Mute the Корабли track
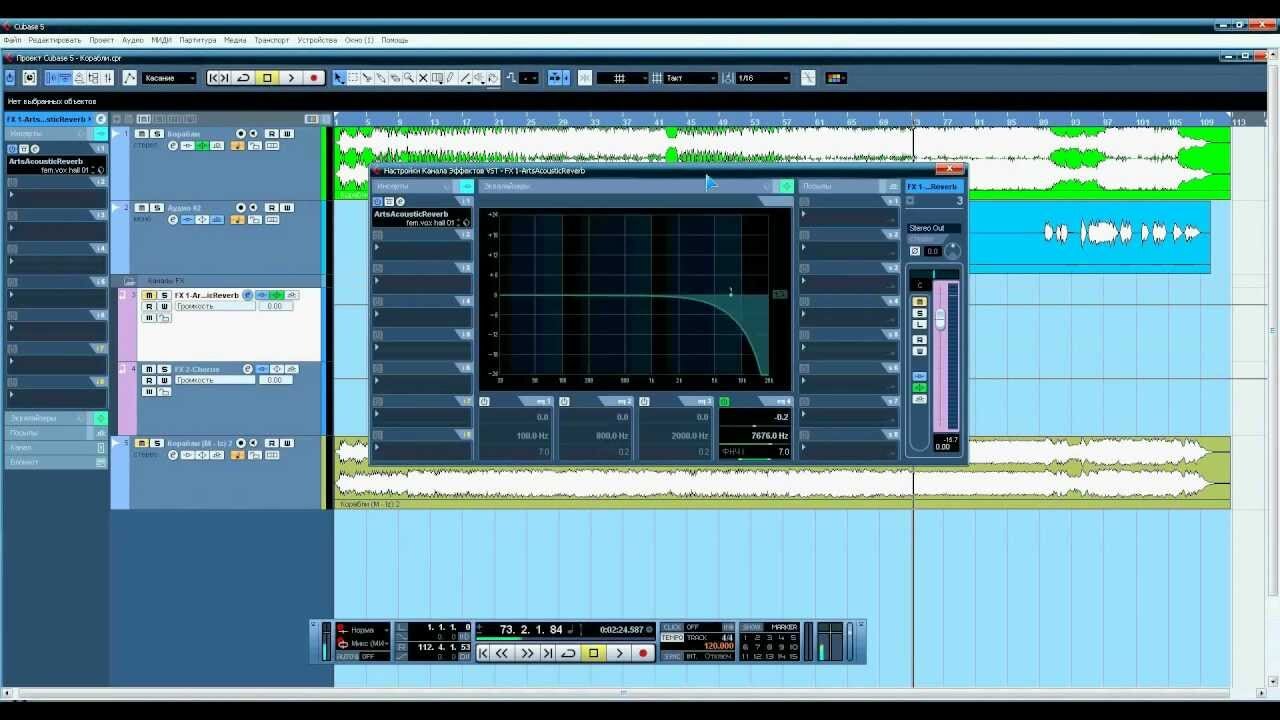This screenshot has height=720, width=1280. (x=142, y=134)
